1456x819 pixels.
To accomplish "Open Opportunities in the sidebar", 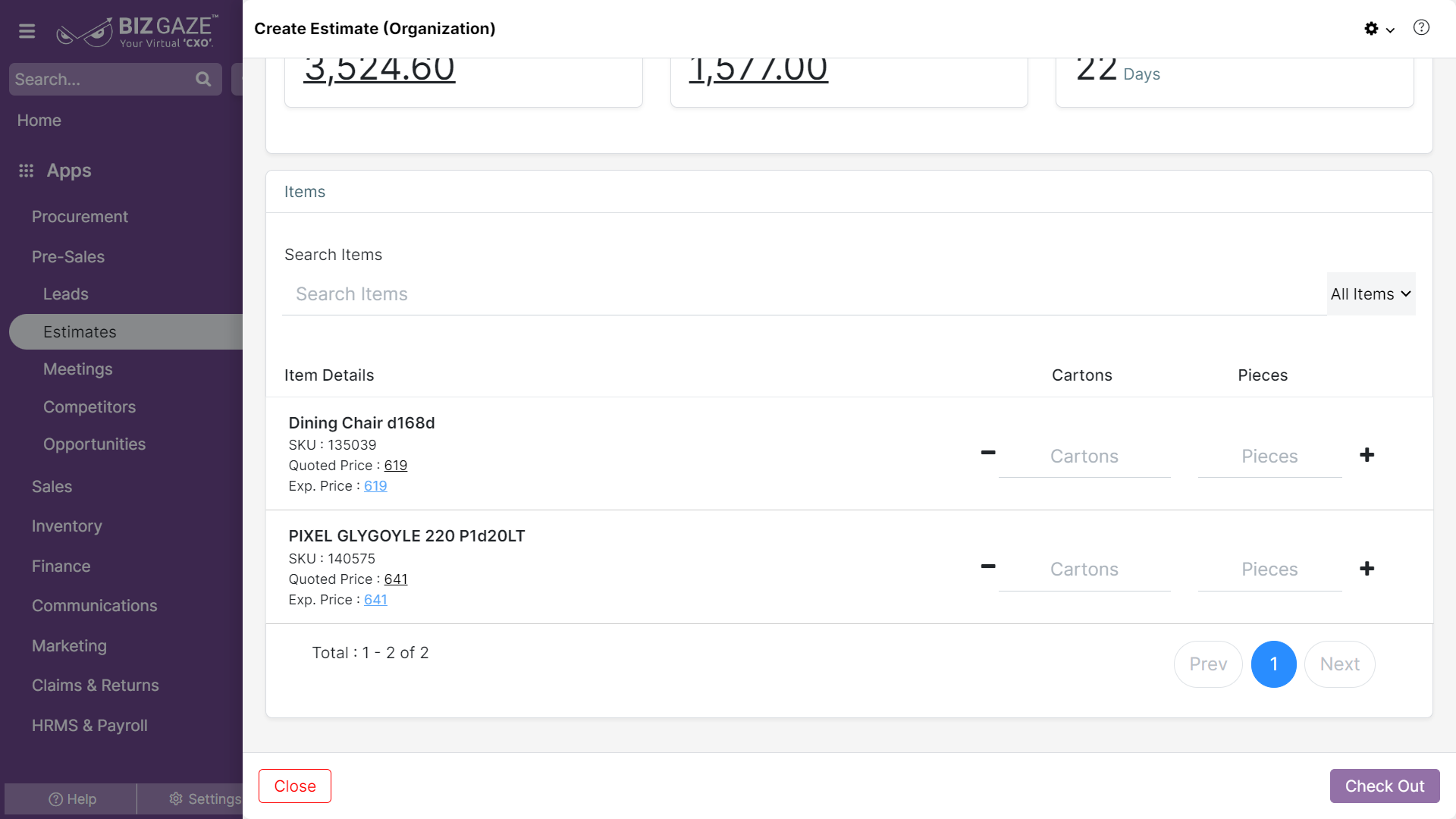I will point(94,444).
